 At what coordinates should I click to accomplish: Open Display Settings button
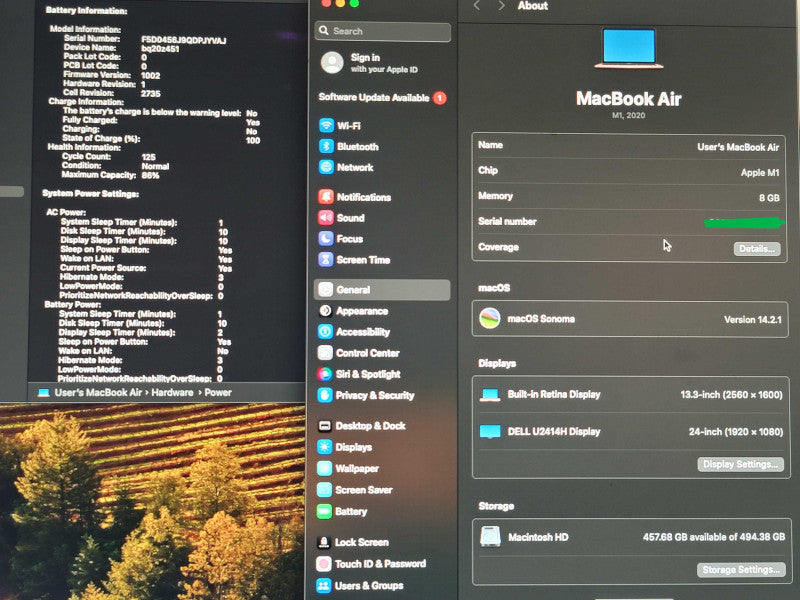(740, 464)
